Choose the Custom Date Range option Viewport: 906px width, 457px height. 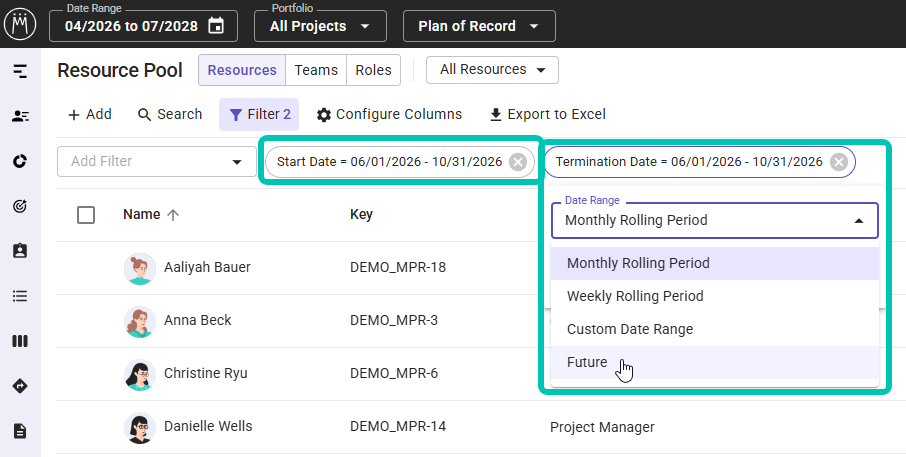tap(715, 329)
